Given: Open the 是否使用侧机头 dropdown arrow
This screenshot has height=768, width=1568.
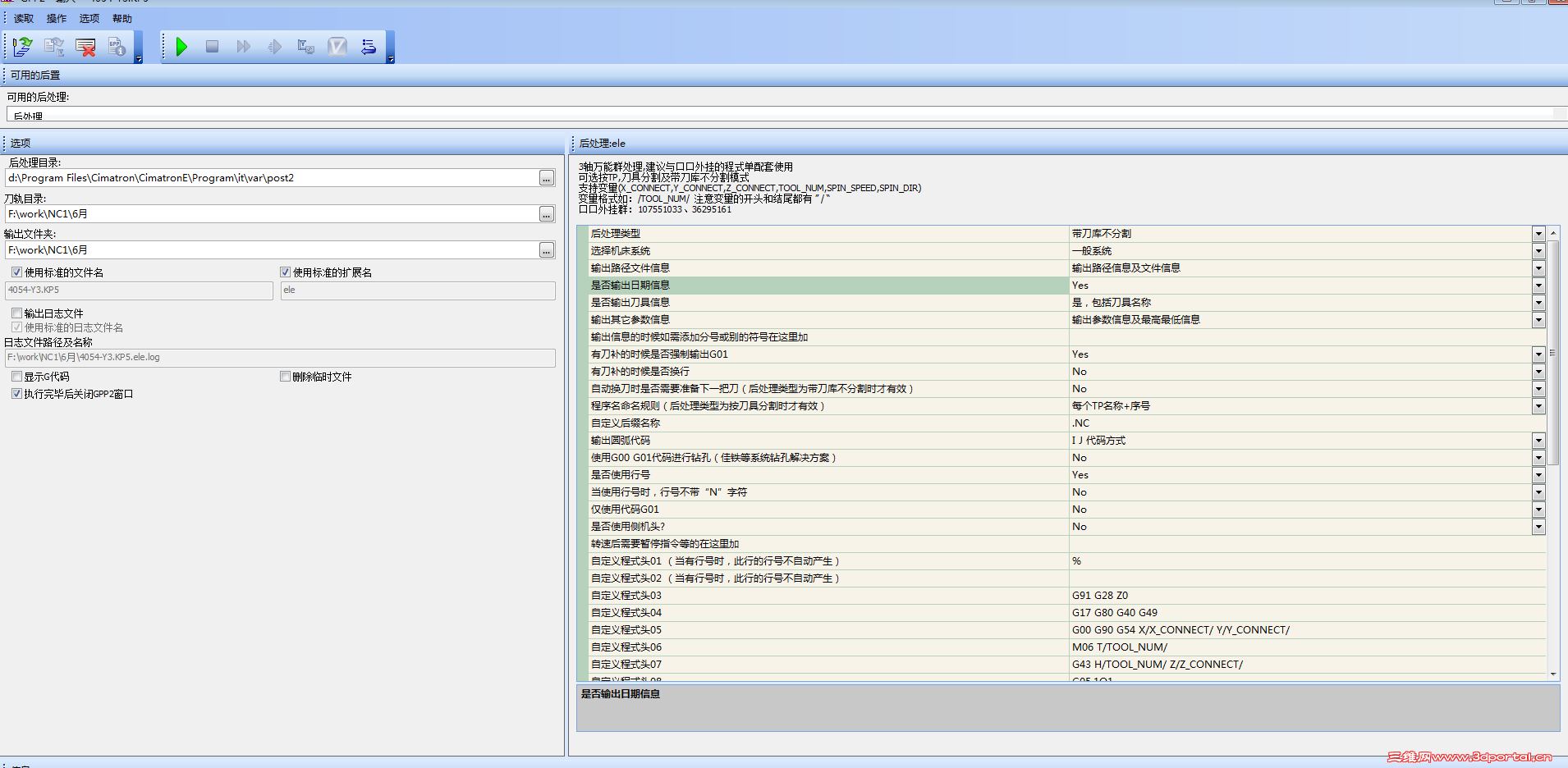Looking at the screenshot, I should click(1538, 527).
